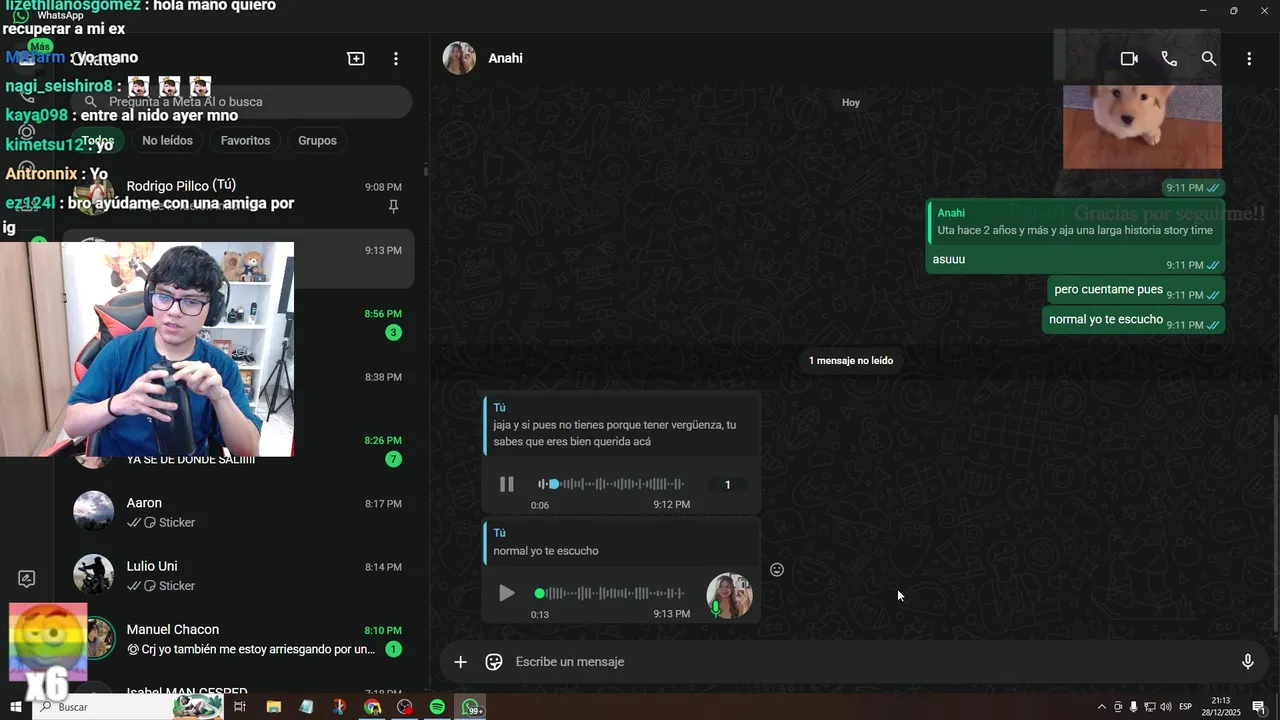The width and height of the screenshot is (1280, 720).
Task: Expand hidden system tray icons
Action: coord(1102,707)
